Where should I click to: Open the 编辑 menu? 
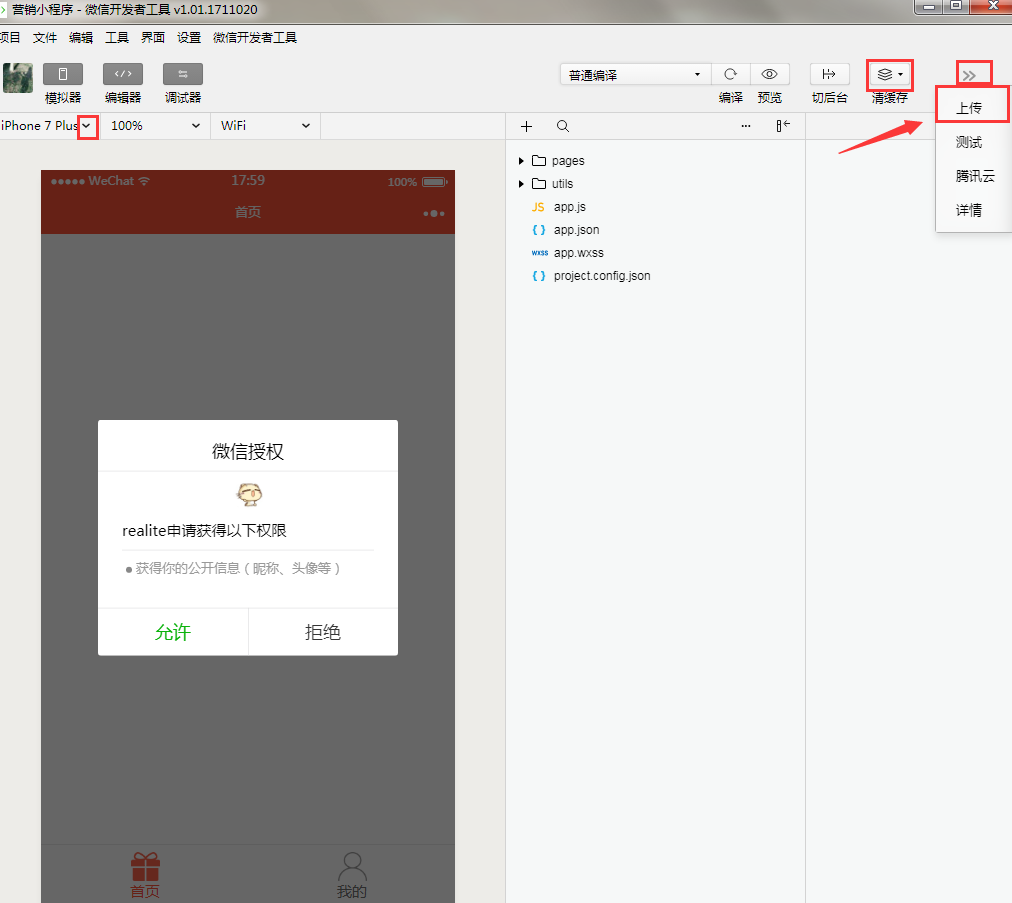81,37
